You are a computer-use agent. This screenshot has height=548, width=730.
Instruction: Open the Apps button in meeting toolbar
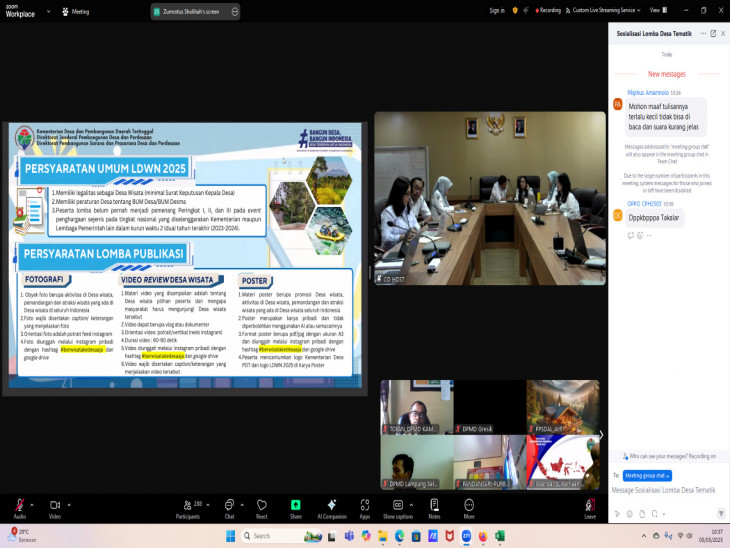pyautogui.click(x=365, y=508)
